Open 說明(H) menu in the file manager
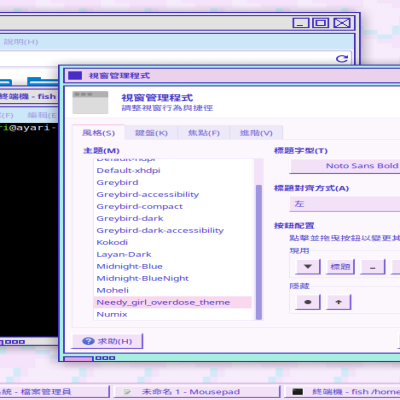Viewport: 400px width, 400px height. (x=21, y=42)
